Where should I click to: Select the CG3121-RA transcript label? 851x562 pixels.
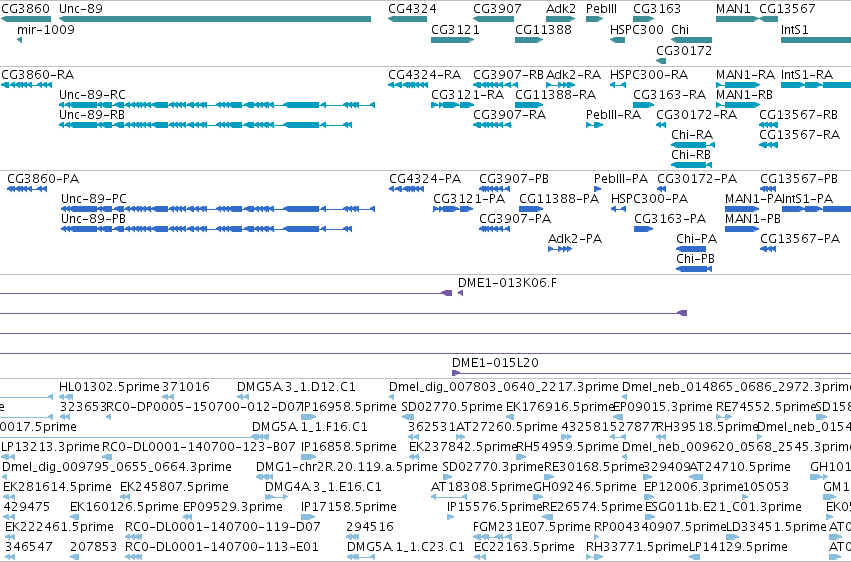tap(467, 94)
